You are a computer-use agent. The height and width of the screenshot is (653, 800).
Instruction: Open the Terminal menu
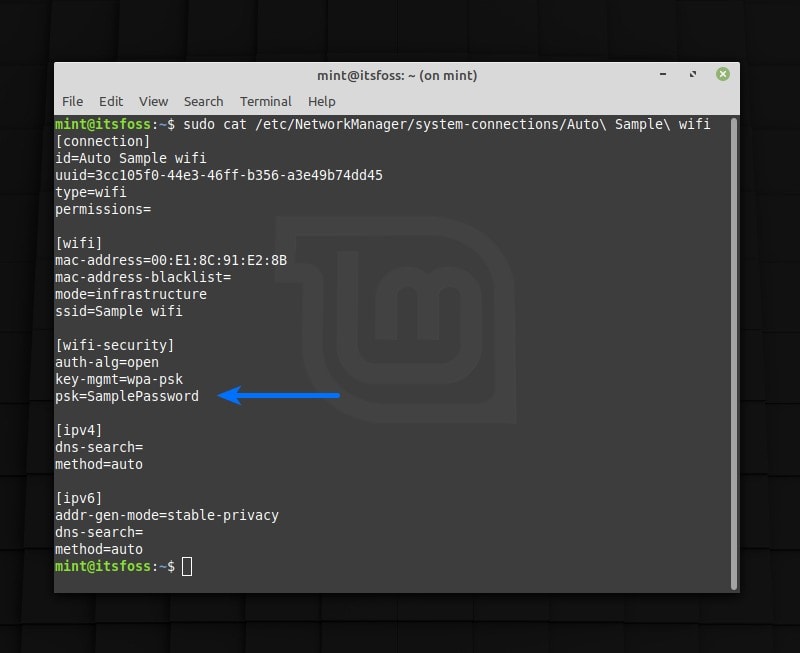point(265,101)
